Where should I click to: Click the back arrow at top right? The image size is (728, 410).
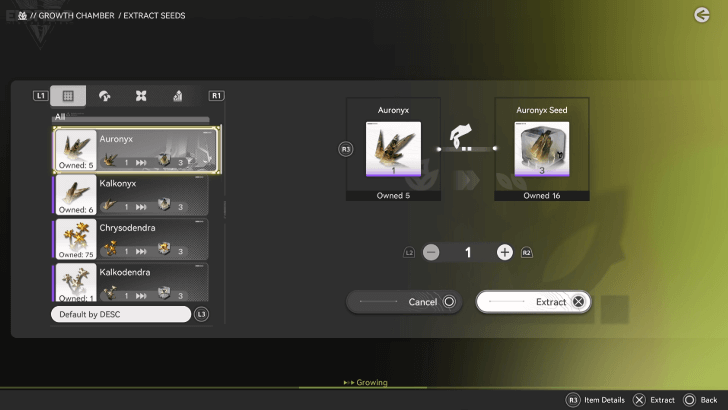[x=702, y=15]
